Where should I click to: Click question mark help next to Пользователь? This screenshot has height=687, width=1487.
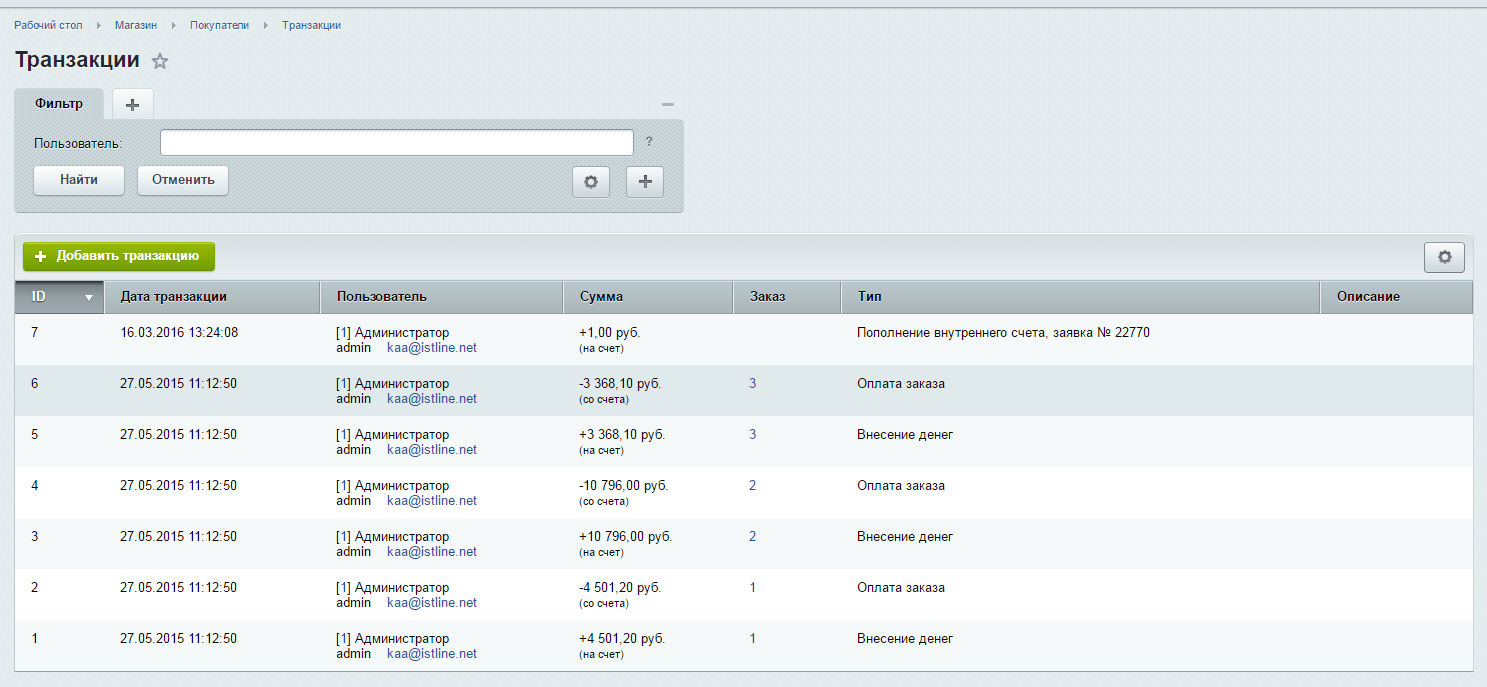(x=649, y=142)
